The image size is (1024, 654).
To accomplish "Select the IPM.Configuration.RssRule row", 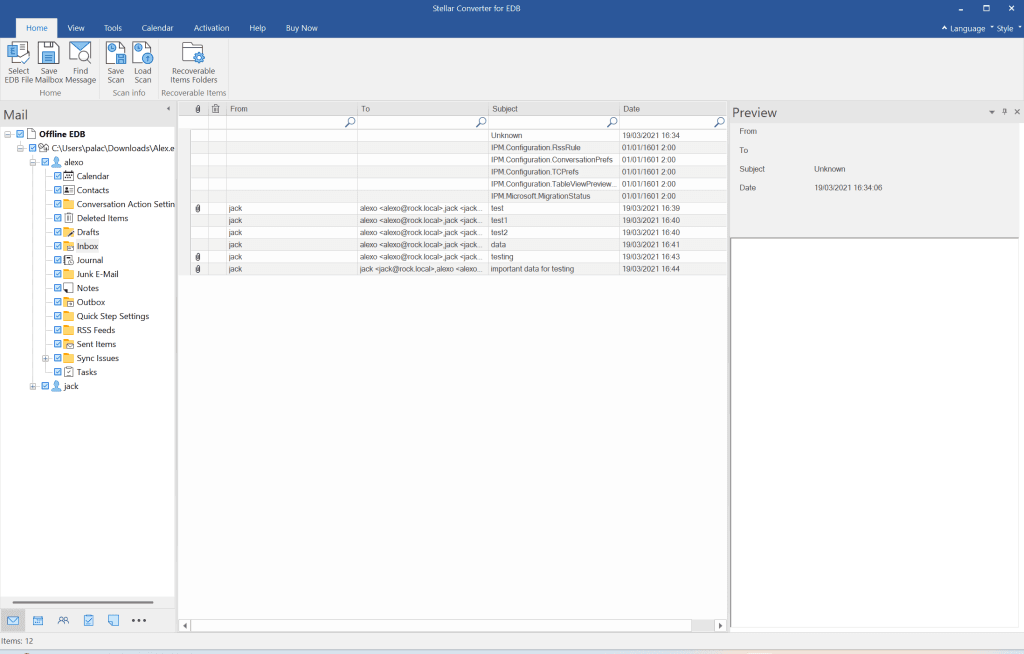I will click(458, 148).
